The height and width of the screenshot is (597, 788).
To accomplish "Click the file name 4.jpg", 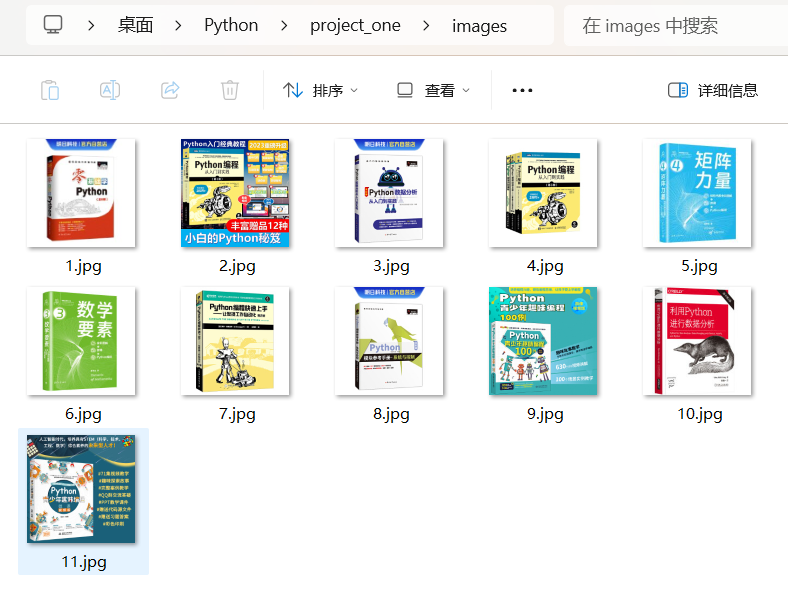I will pyautogui.click(x=545, y=266).
